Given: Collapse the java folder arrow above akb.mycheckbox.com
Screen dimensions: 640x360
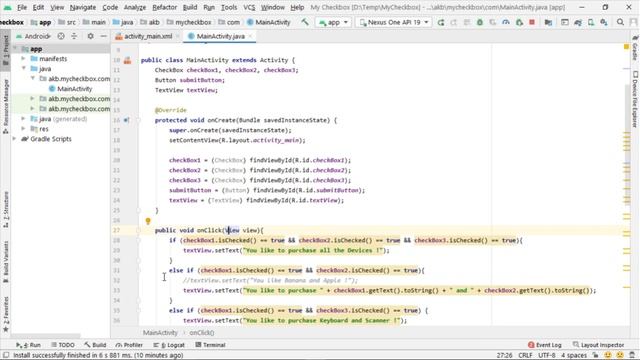Looking at the screenshot, I should [x=24, y=69].
